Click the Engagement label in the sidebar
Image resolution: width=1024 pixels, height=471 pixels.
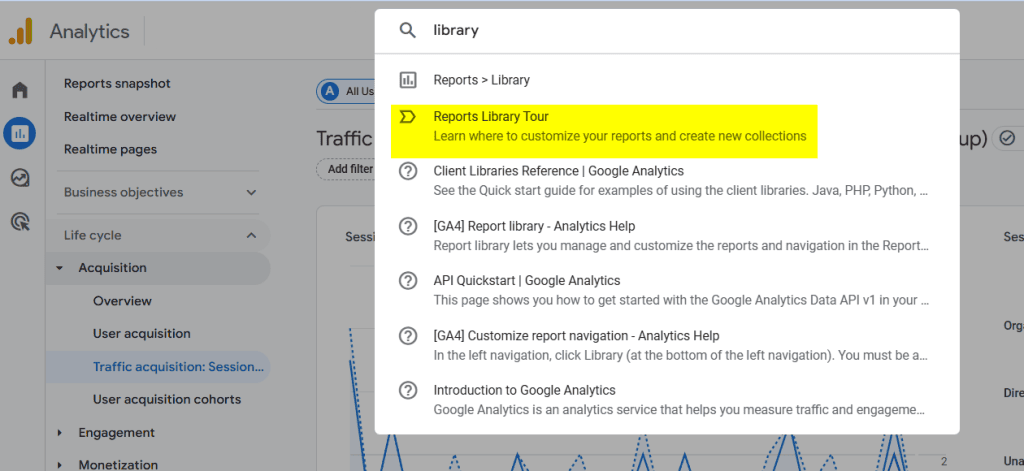click(117, 432)
